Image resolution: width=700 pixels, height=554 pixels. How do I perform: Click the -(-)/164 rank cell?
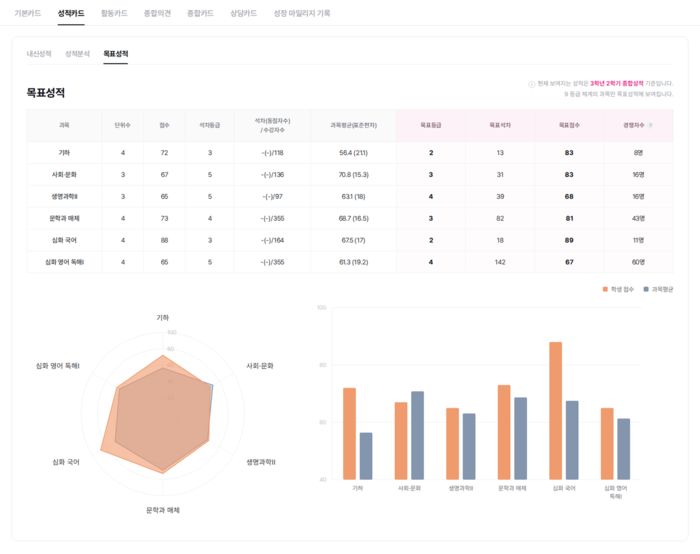(272, 240)
